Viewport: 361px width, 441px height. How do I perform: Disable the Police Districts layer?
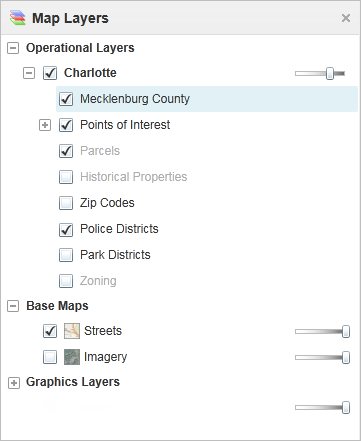pos(66,229)
